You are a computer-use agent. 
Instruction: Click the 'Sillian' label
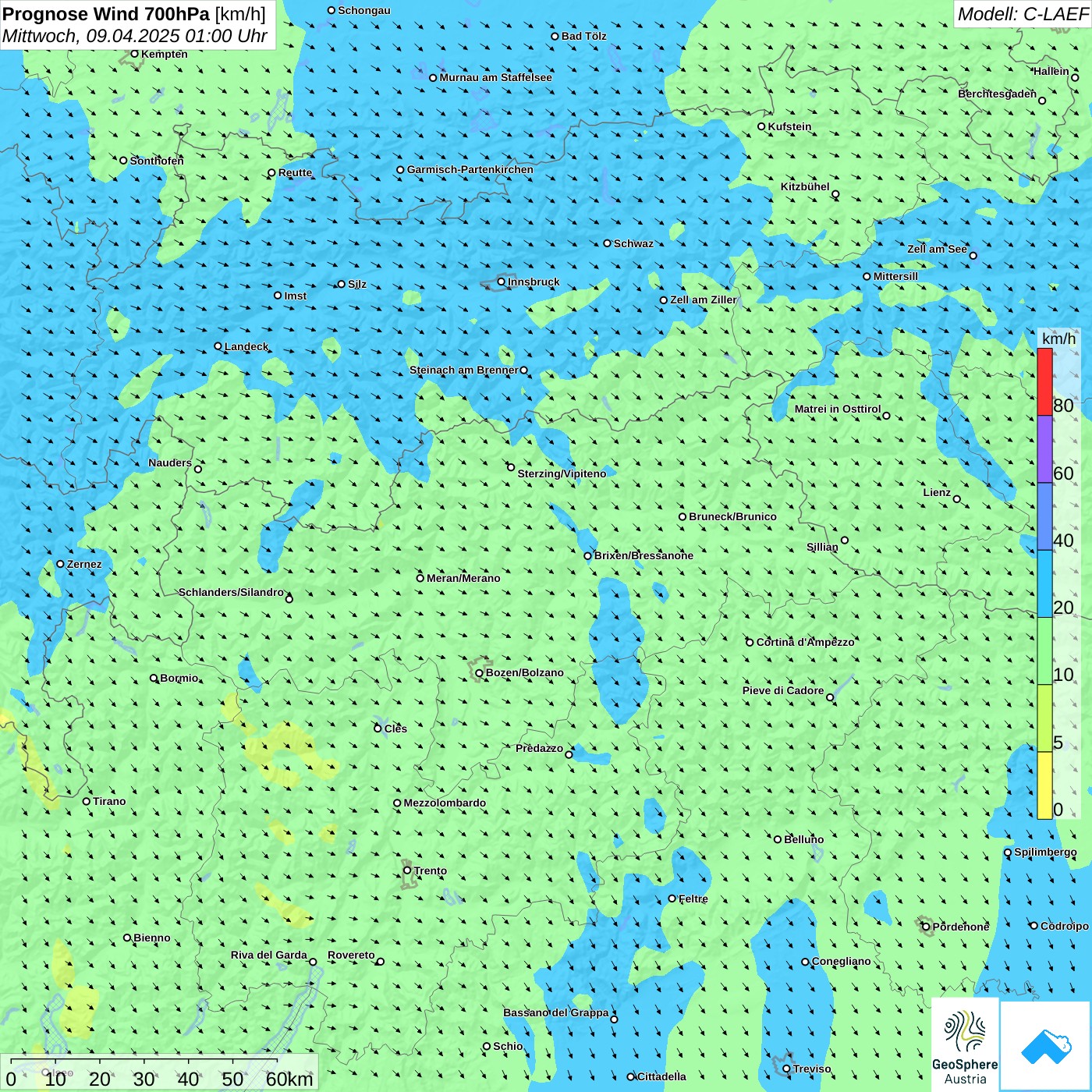(822, 547)
